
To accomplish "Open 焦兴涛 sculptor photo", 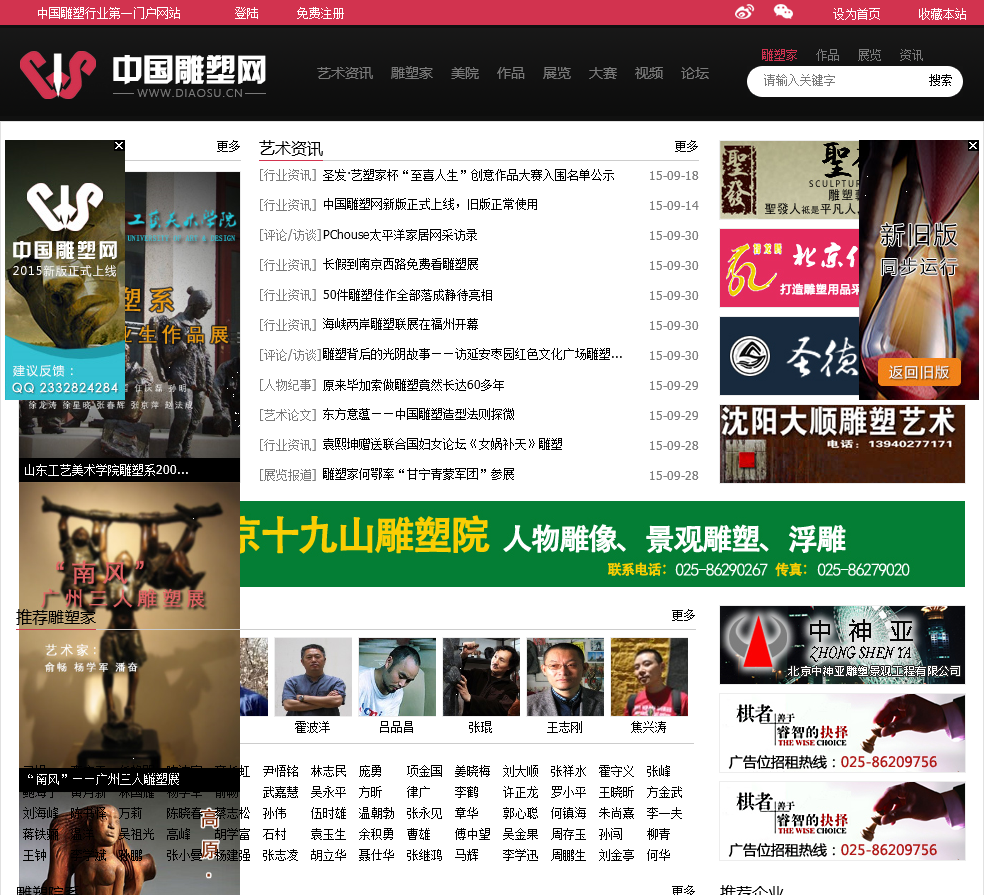I will 650,677.
